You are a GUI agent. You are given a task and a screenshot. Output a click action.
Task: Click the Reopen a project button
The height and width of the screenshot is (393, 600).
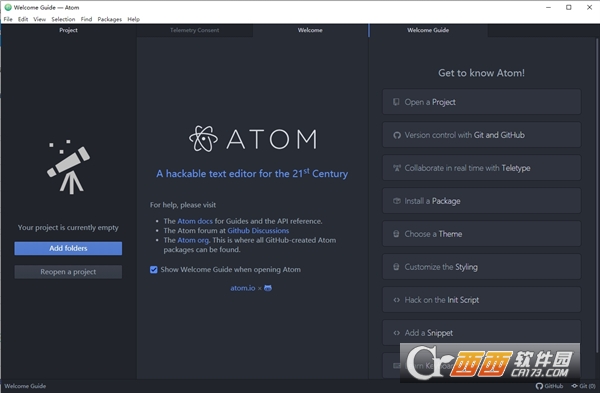pos(68,272)
